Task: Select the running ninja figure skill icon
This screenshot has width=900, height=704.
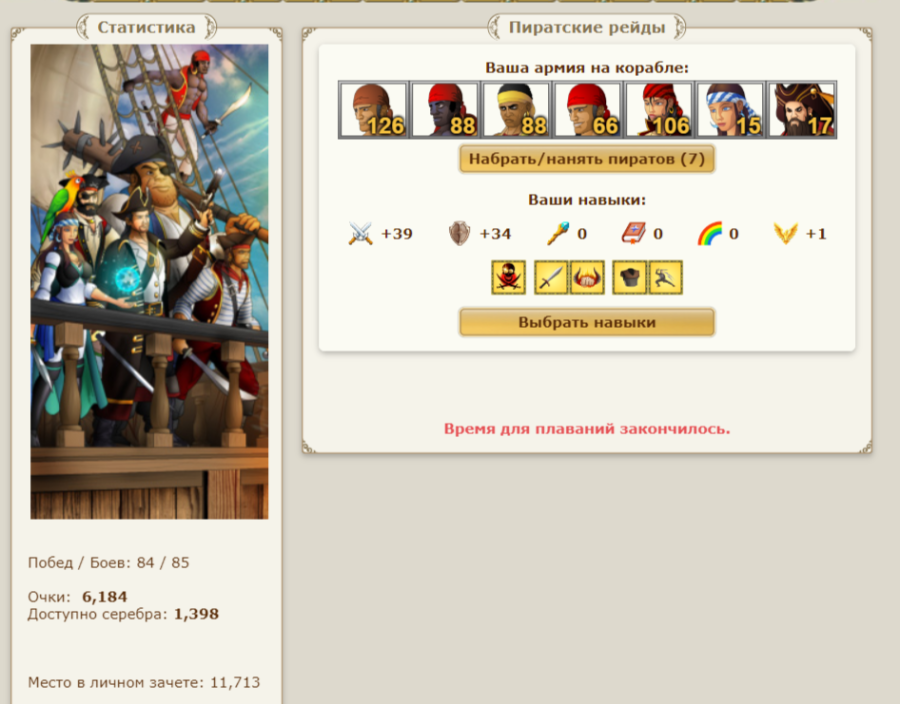Action: pyautogui.click(x=665, y=278)
